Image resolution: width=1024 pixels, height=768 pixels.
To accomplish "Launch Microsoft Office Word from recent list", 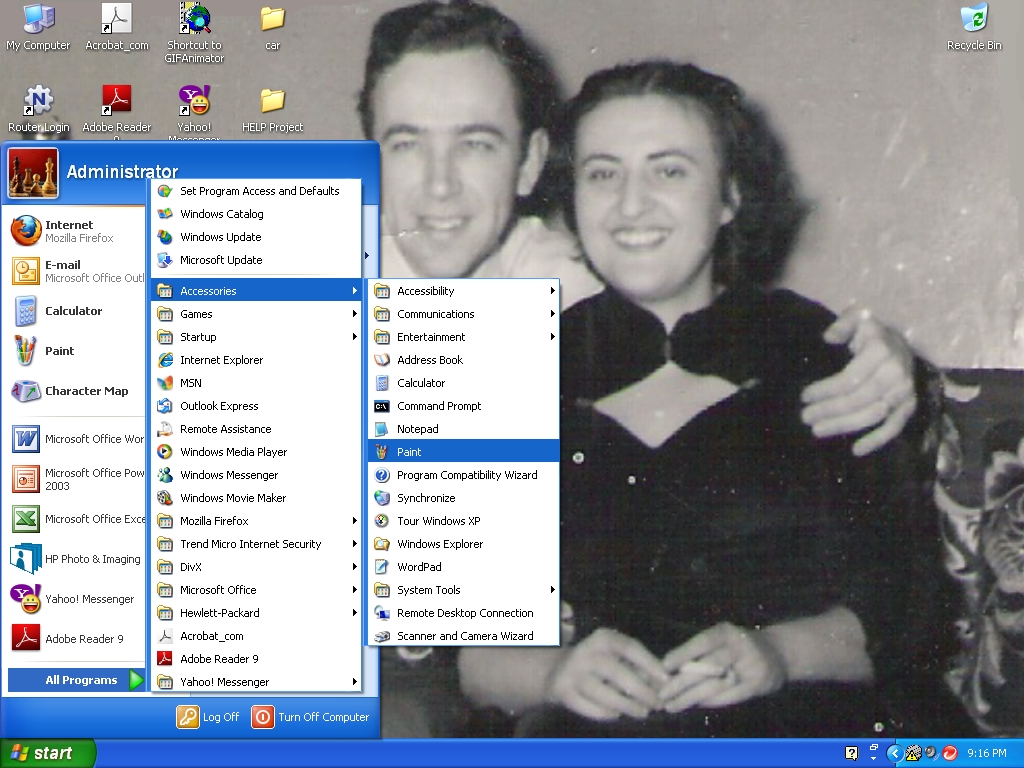I will pyautogui.click(x=74, y=439).
